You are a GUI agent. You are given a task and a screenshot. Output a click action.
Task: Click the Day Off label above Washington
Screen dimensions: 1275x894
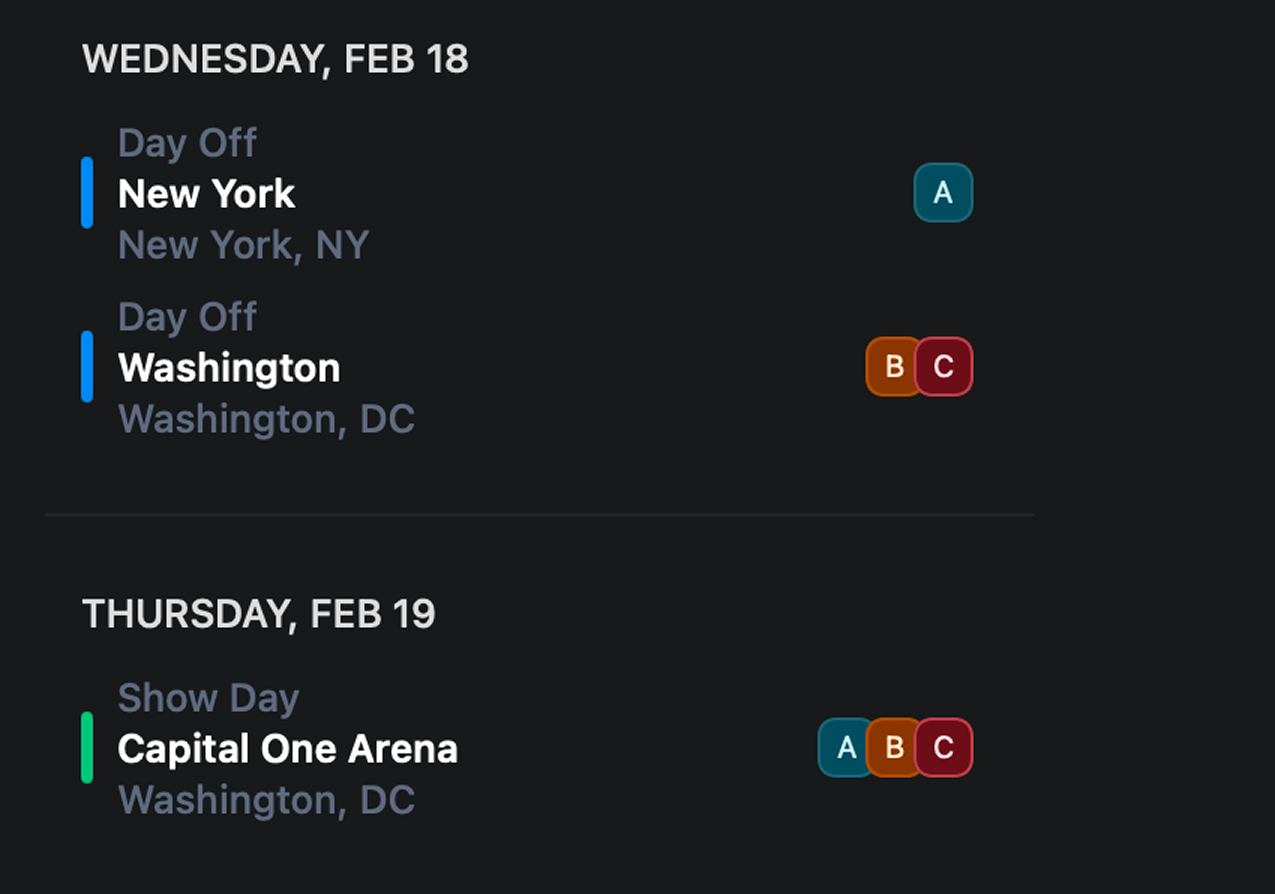pos(187,317)
